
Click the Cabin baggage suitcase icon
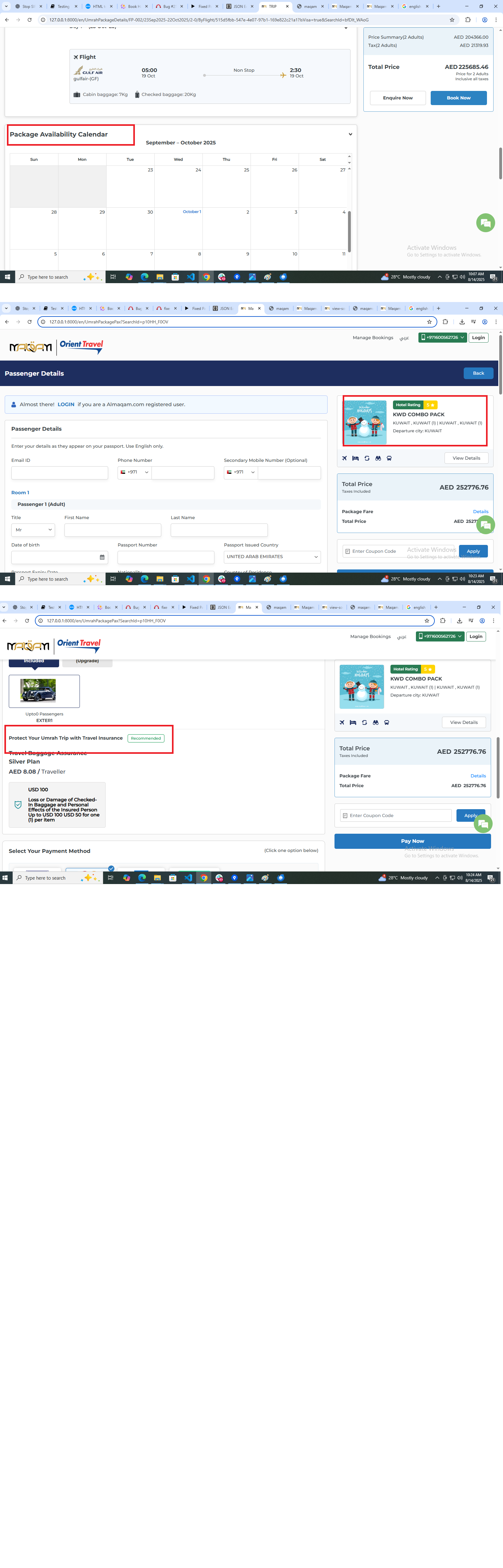[77, 94]
